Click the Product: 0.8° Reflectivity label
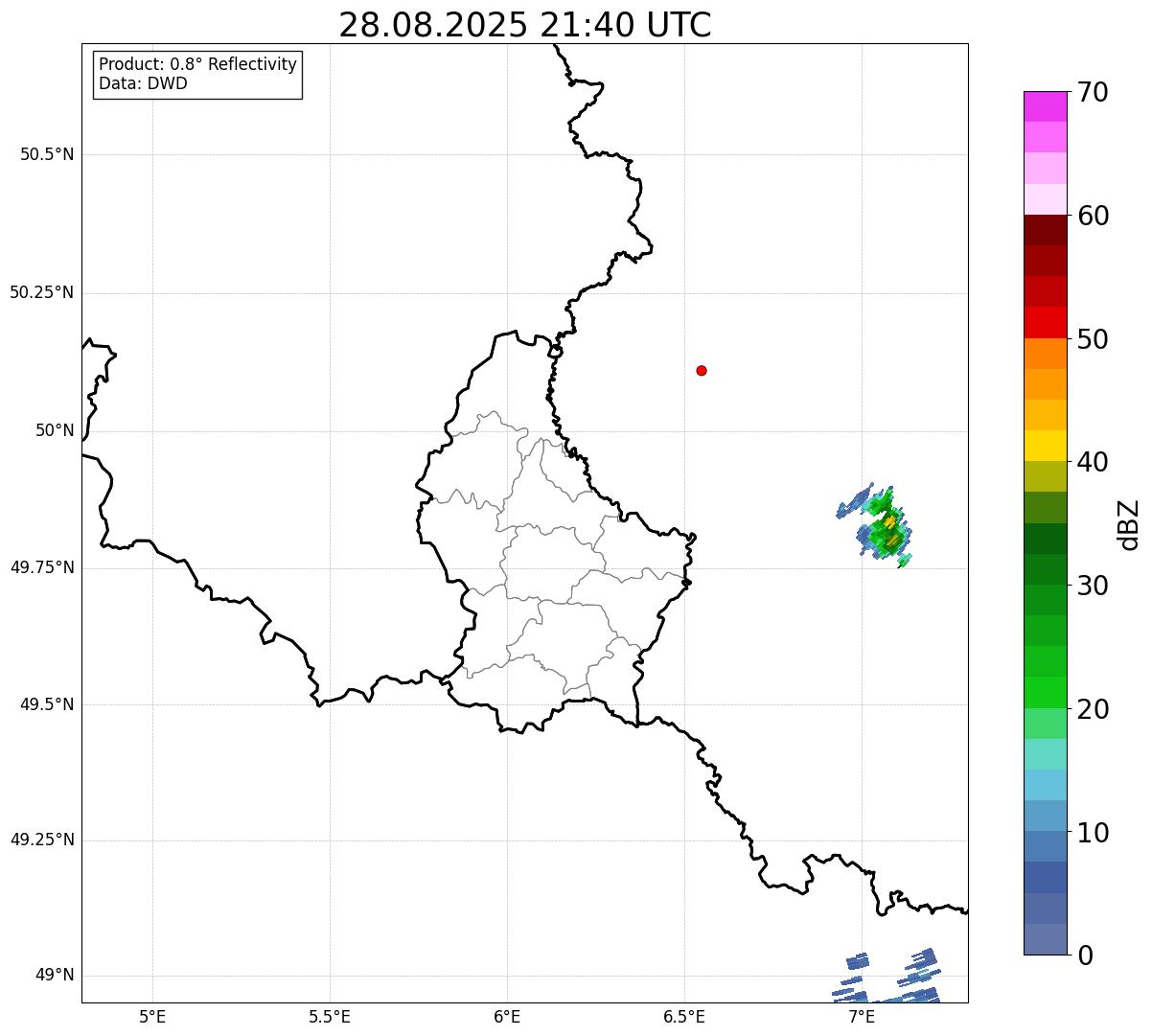 [x=198, y=64]
